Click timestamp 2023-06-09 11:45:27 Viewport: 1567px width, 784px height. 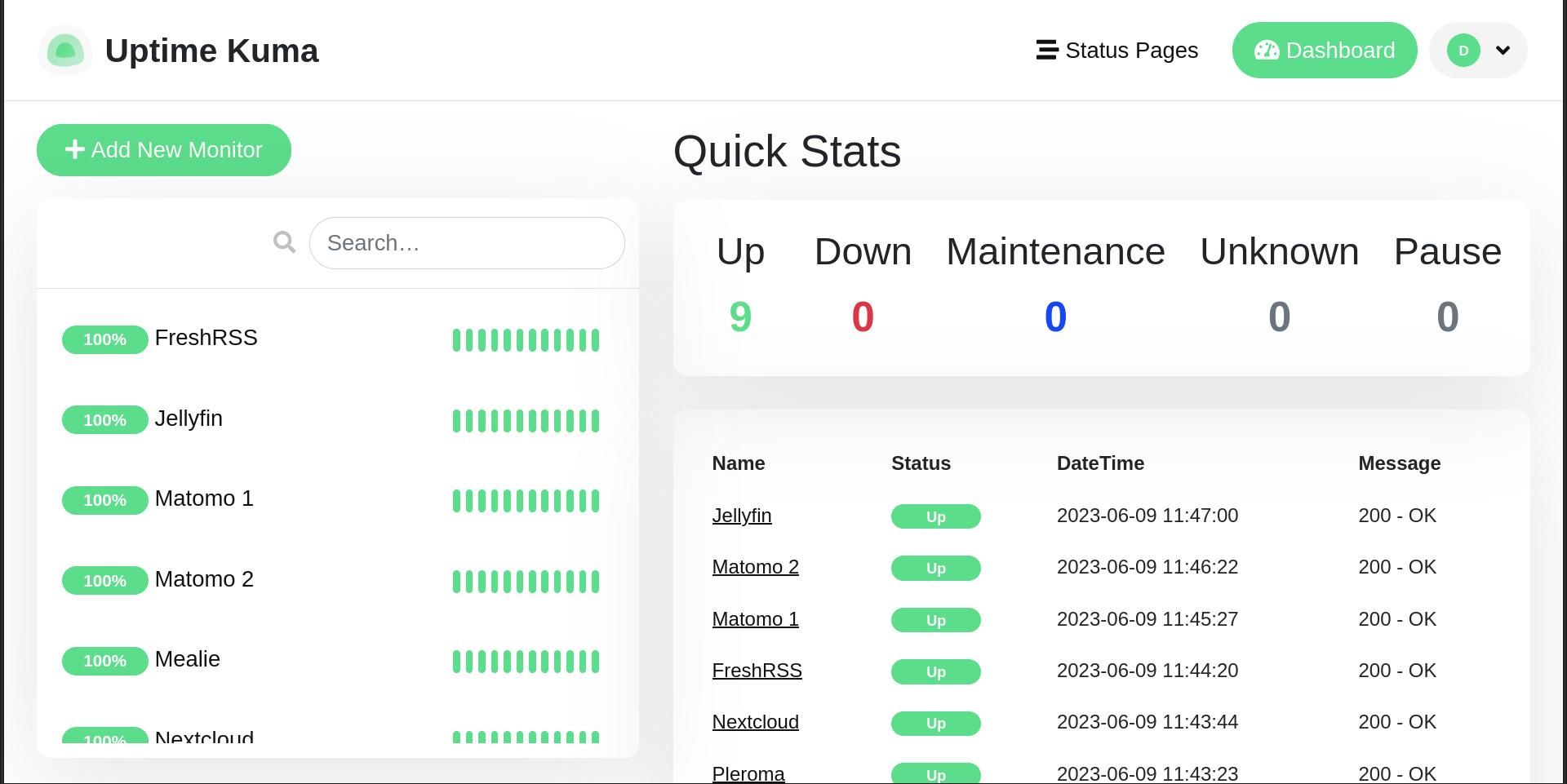(1148, 619)
